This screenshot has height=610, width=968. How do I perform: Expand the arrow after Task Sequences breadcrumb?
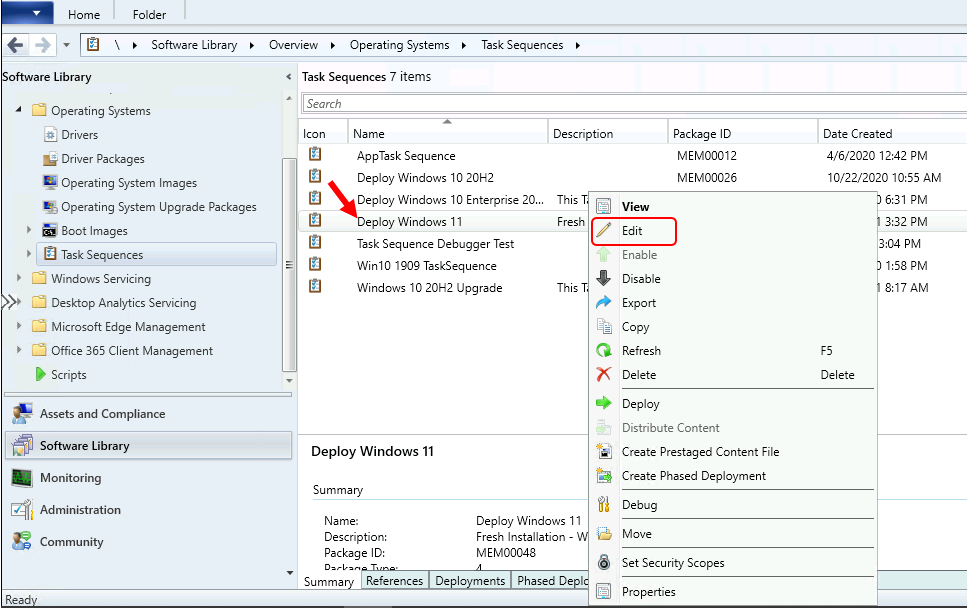point(577,45)
